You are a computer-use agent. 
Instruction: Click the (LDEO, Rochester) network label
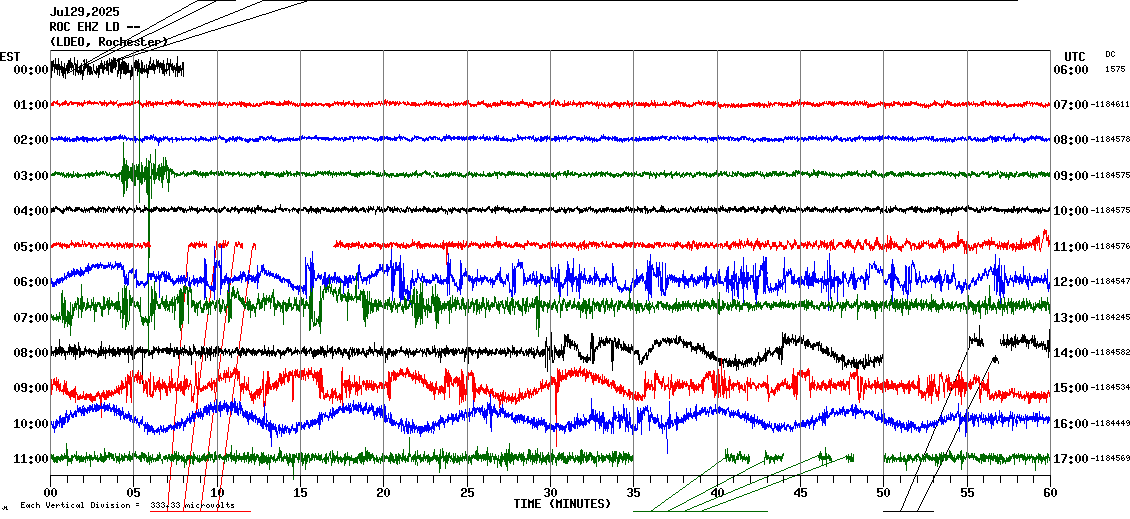(108, 41)
